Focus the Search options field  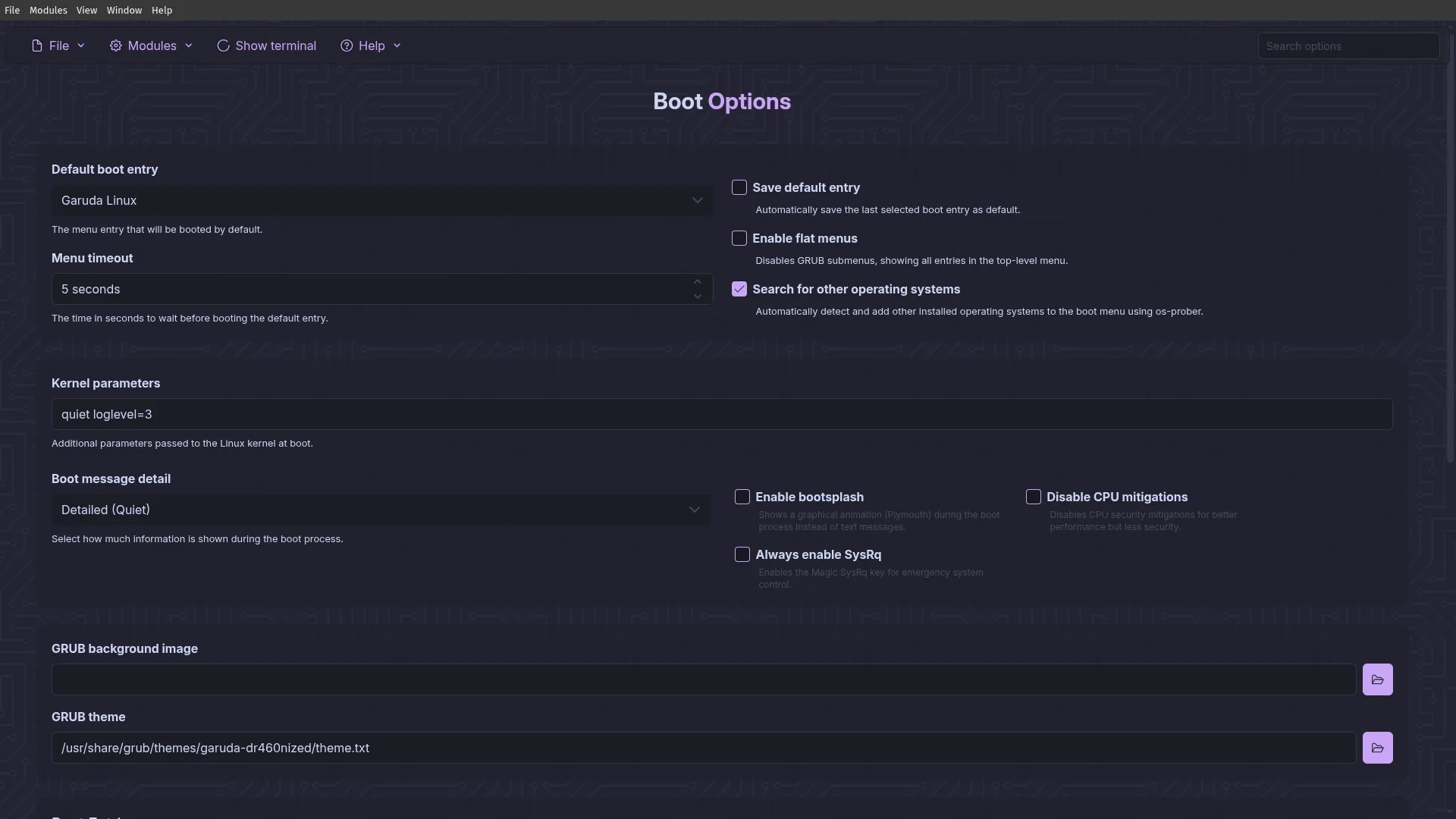1348,46
